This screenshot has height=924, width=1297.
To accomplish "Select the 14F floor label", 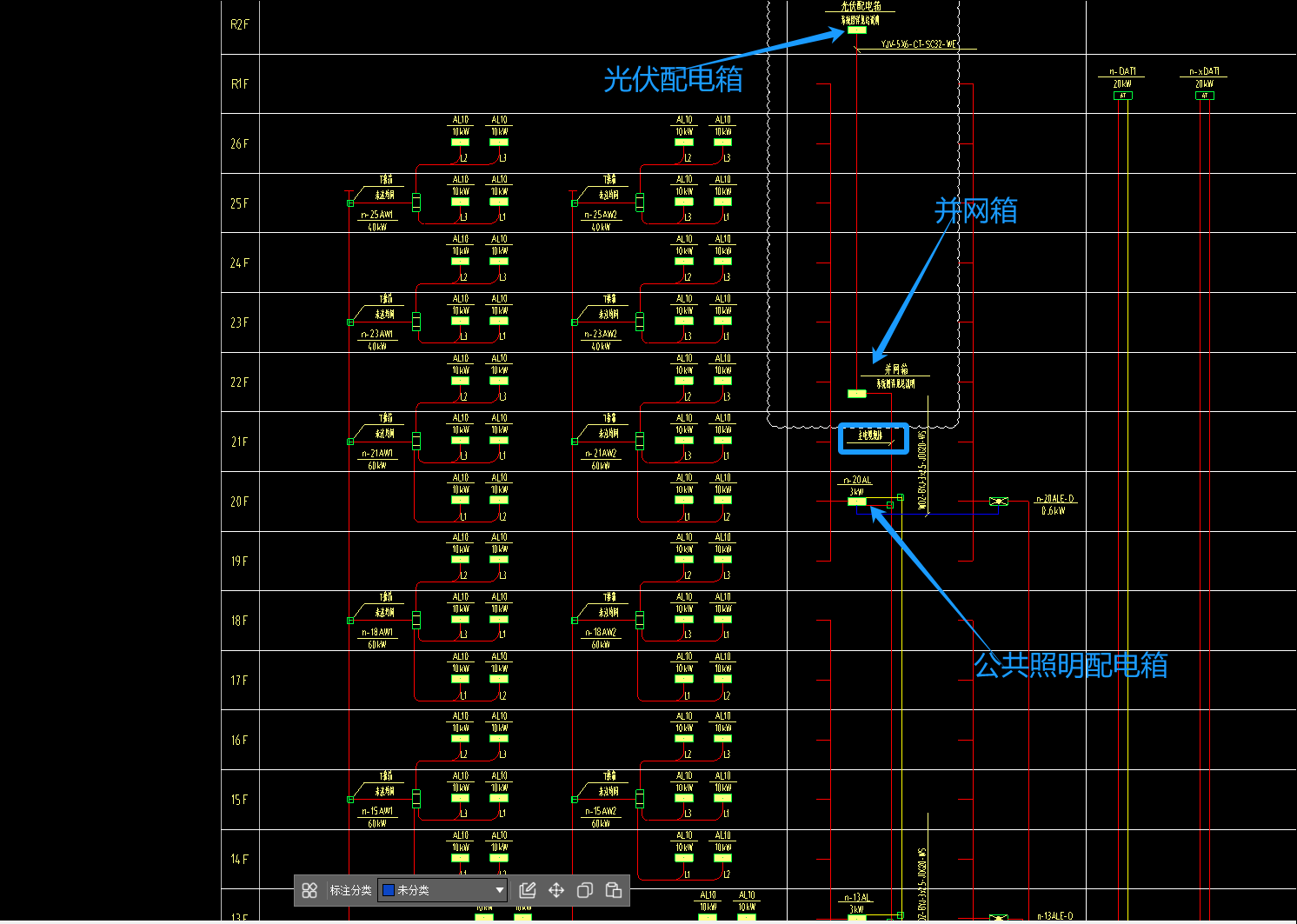I will pos(240,860).
